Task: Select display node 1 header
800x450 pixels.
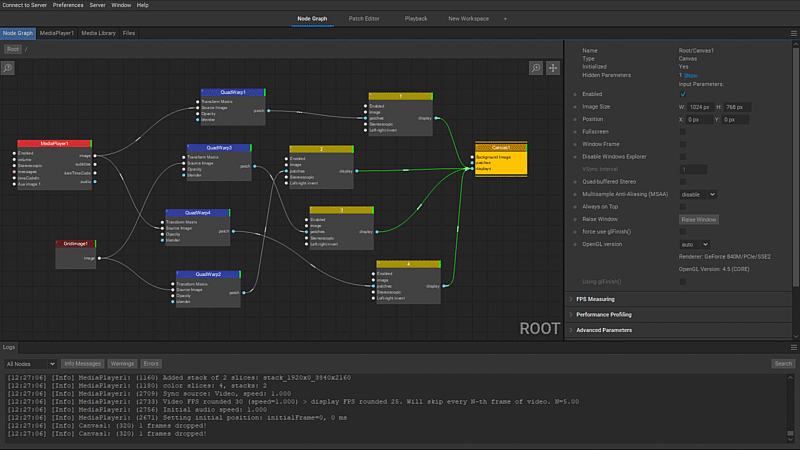Action: 401,96
